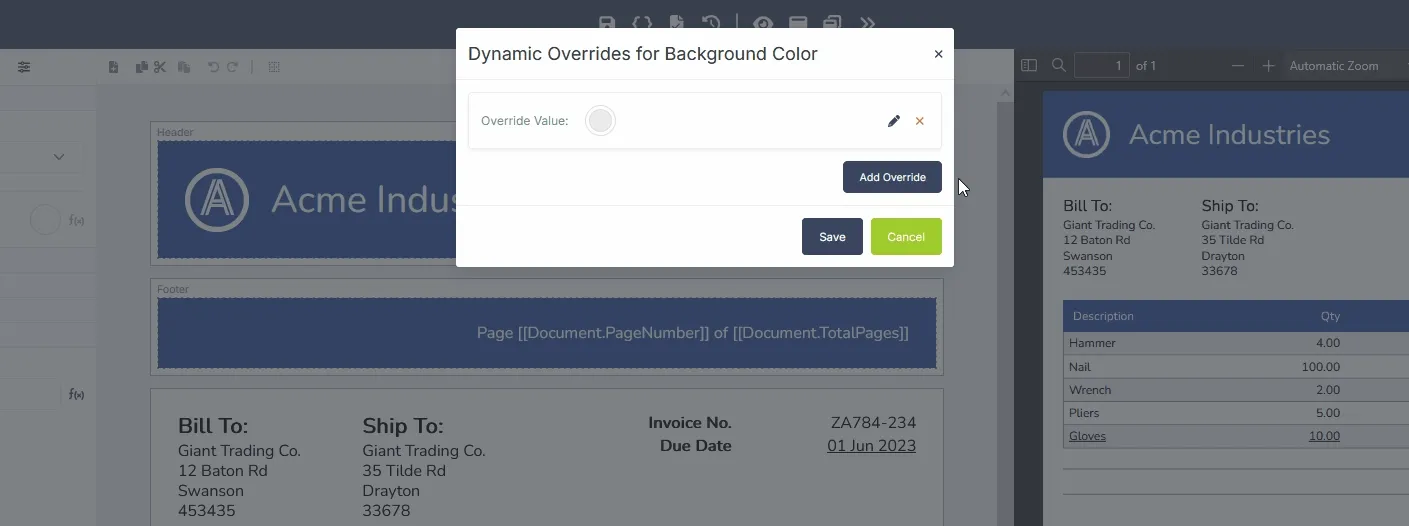Click the PDF page number input field
The height and width of the screenshot is (526, 1409).
click(1102, 65)
